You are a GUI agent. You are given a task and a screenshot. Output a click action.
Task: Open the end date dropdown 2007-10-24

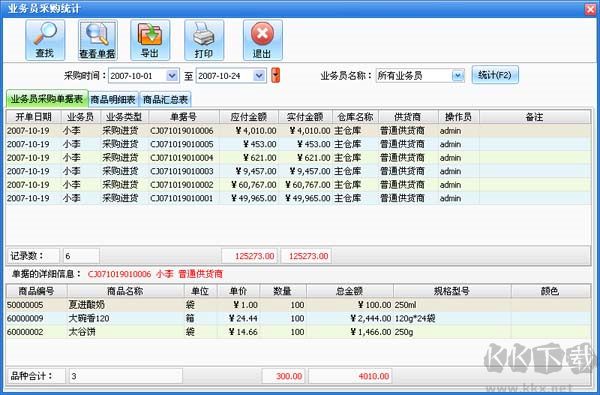pos(259,75)
